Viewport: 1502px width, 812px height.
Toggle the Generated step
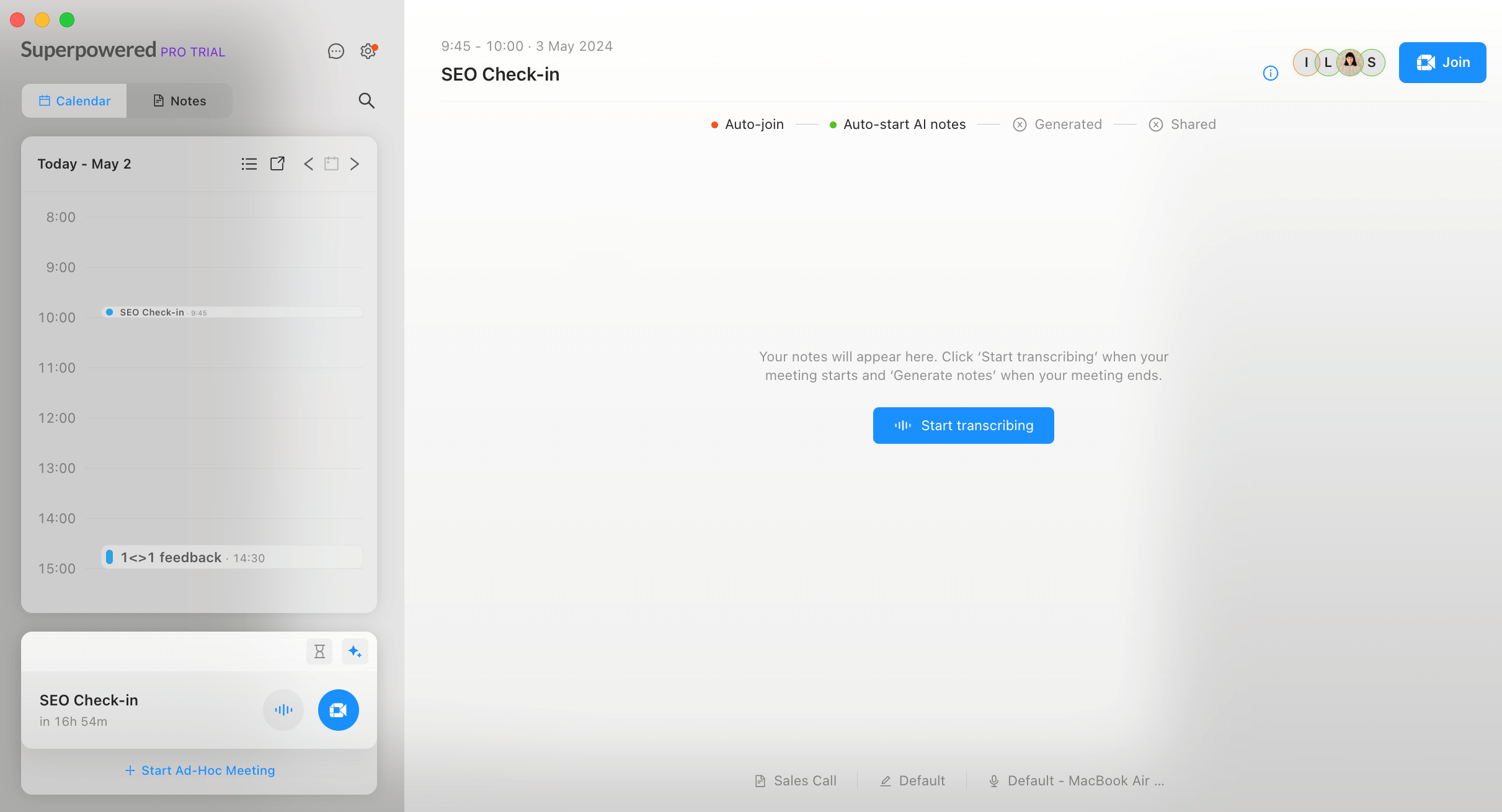[1058, 125]
